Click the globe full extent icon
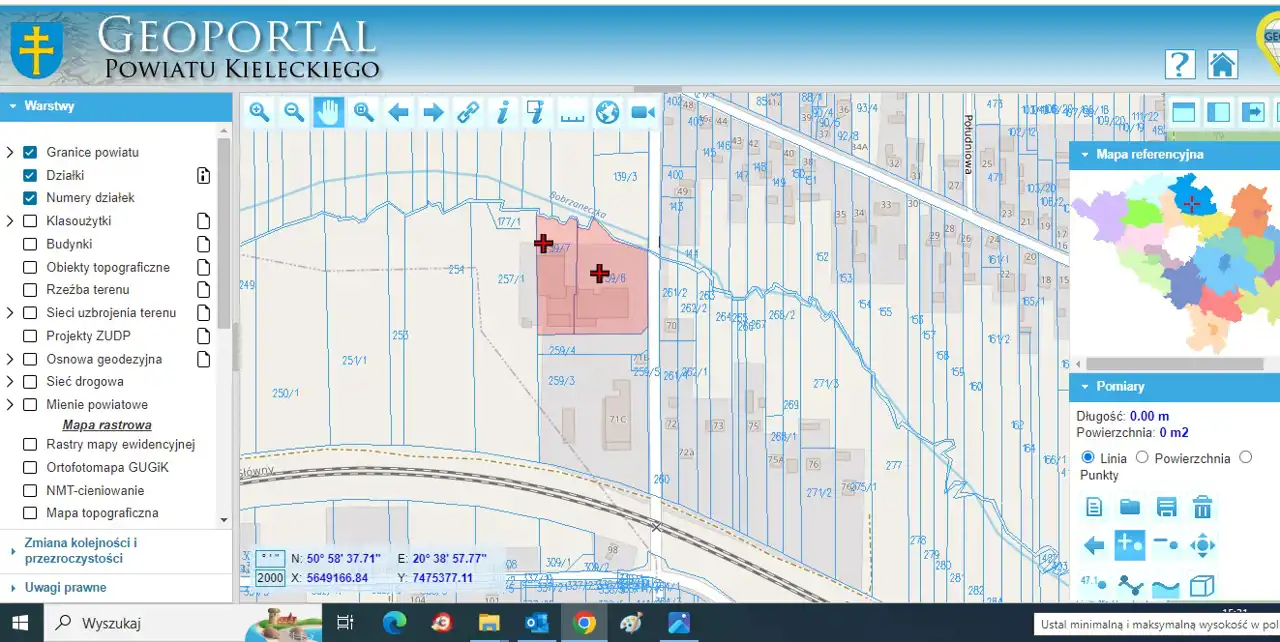Screen dimensions: 1280x642 click(607, 112)
